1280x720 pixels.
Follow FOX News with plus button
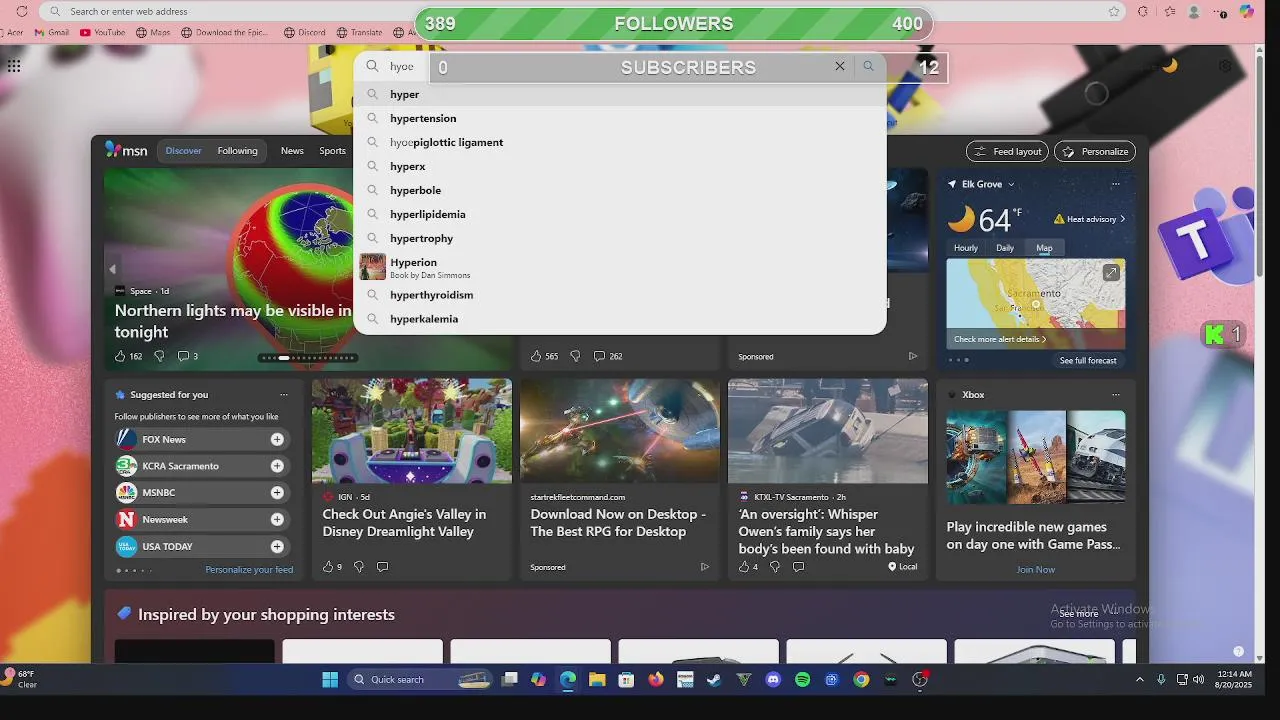pyautogui.click(x=277, y=439)
